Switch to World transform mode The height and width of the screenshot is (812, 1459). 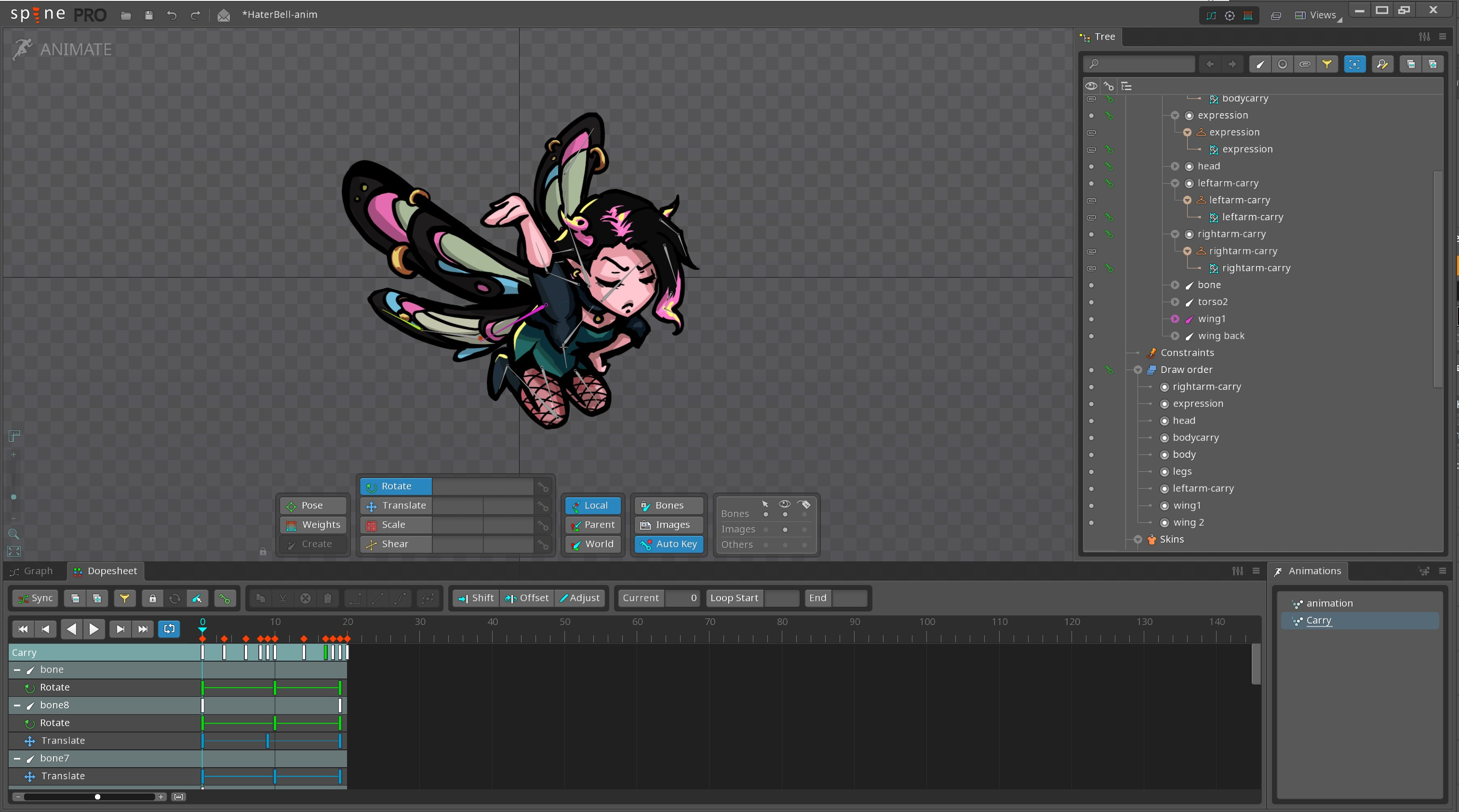[592, 544]
